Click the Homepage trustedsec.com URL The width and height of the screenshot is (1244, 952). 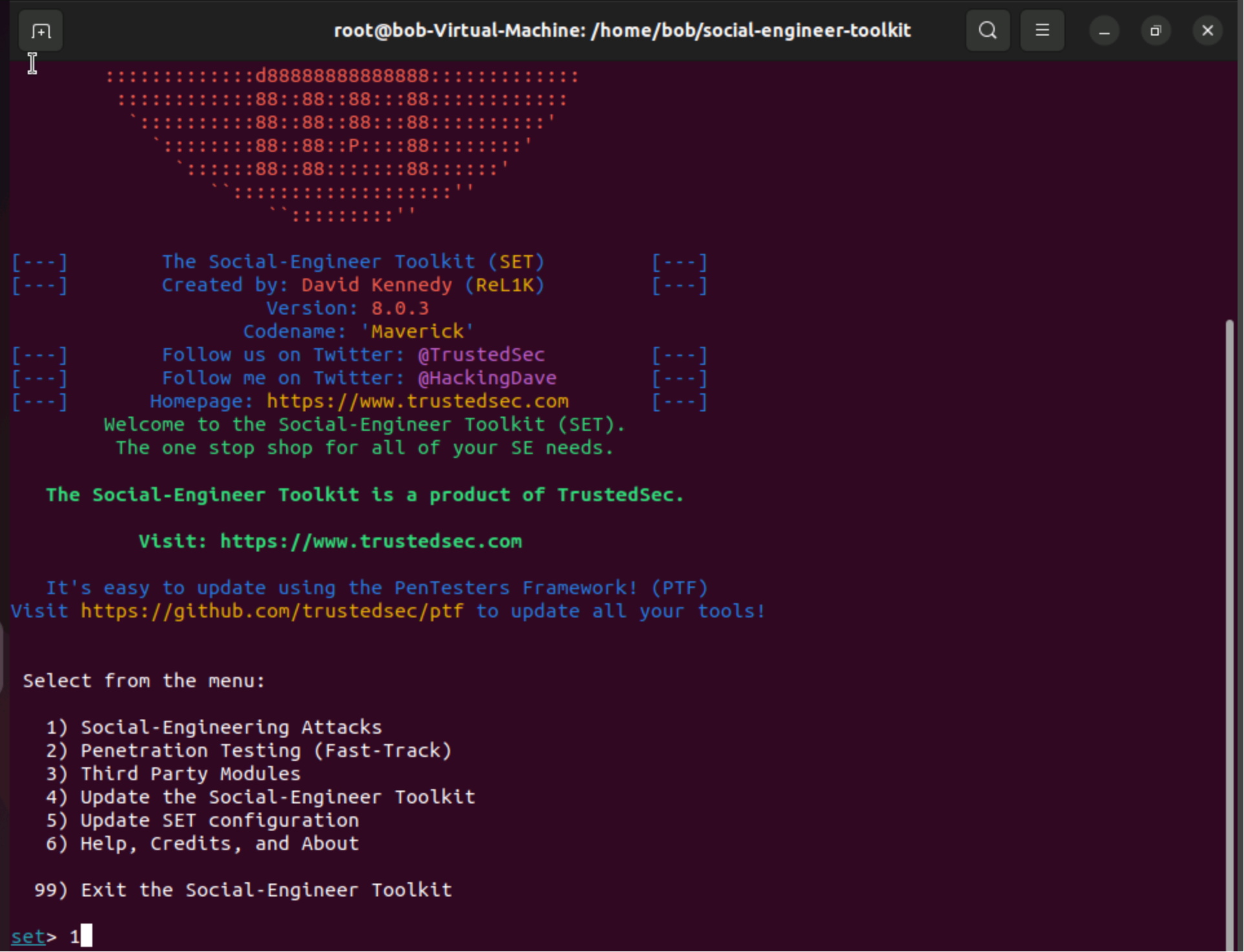(x=418, y=401)
